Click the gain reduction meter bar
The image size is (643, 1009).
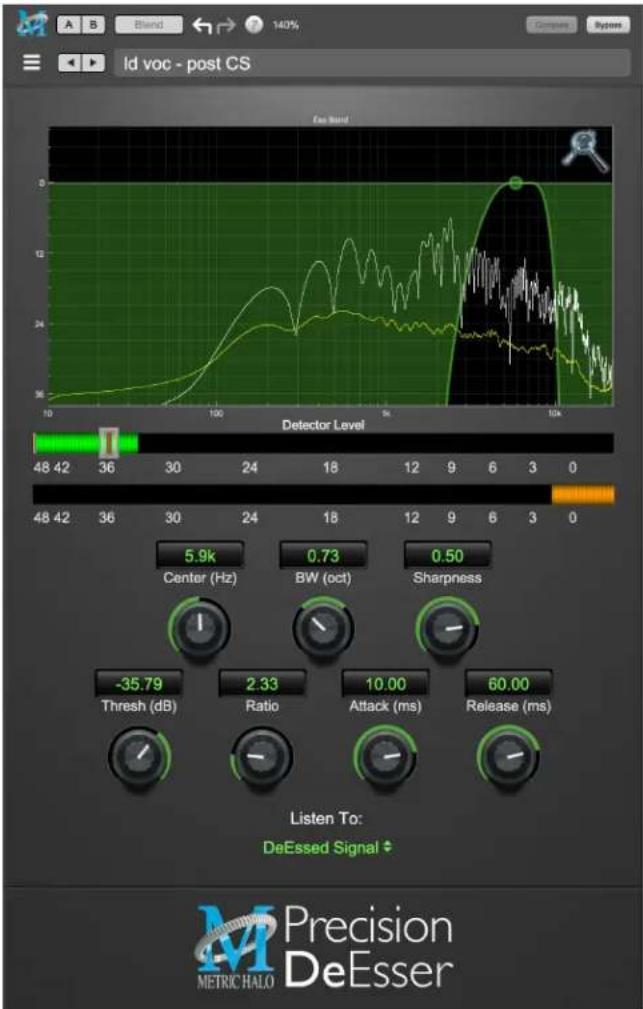324,494
